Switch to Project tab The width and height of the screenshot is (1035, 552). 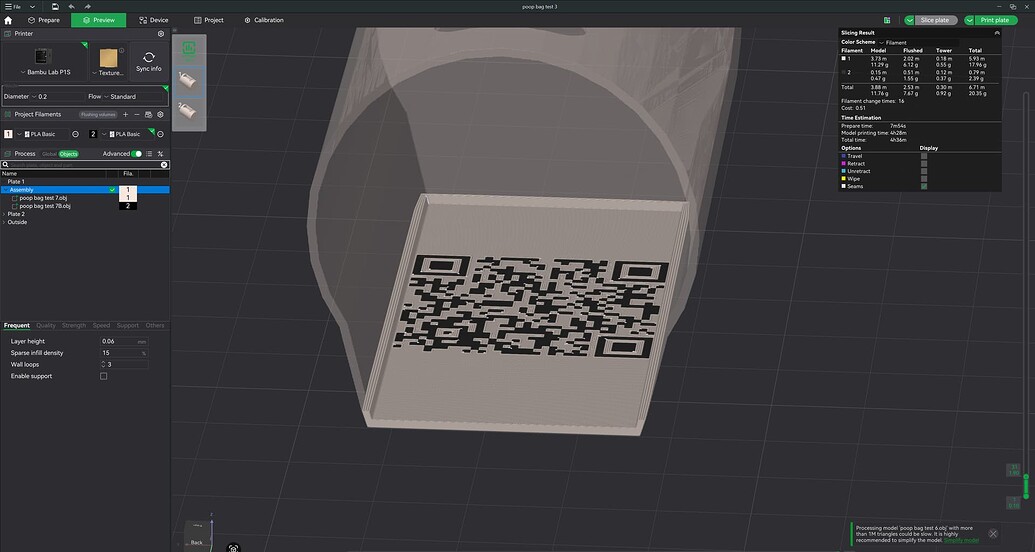[209, 20]
